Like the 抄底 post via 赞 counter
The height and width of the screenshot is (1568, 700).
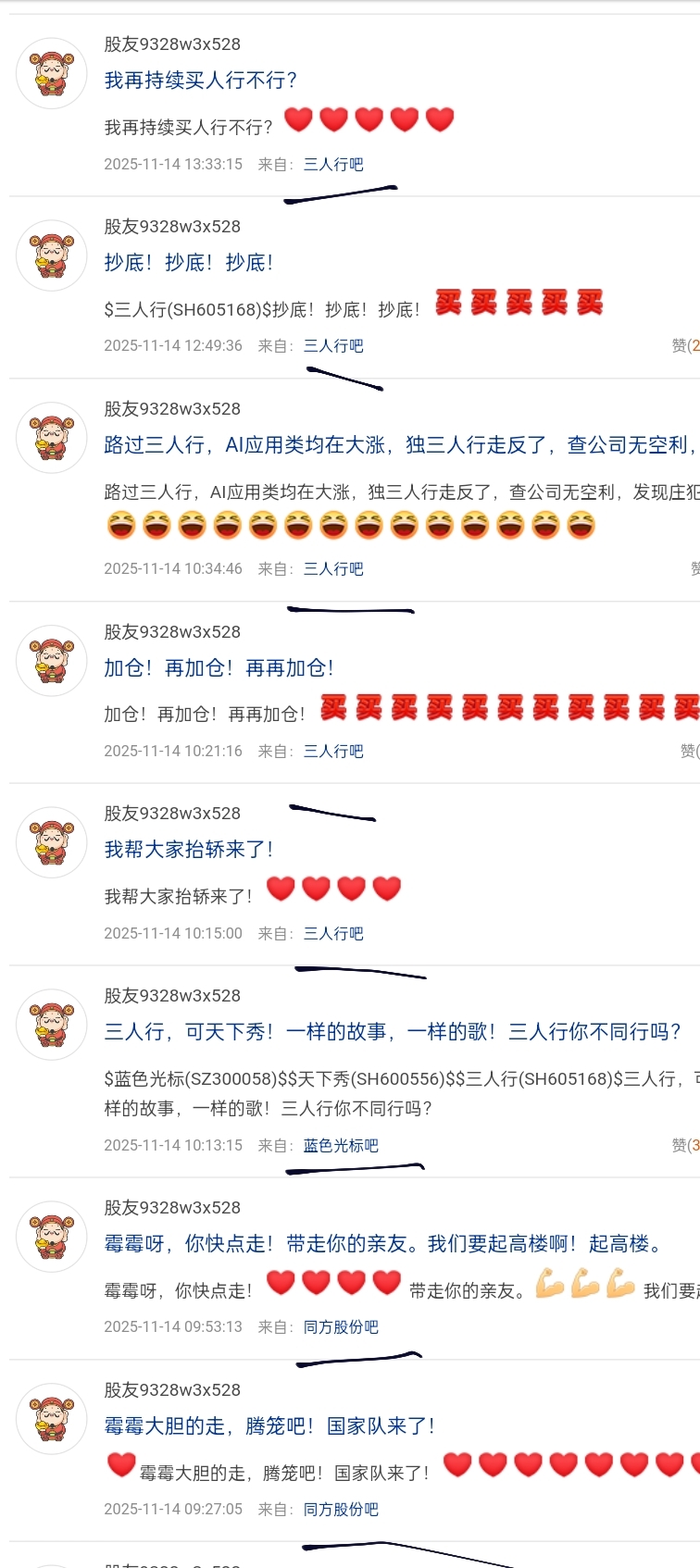click(x=685, y=345)
